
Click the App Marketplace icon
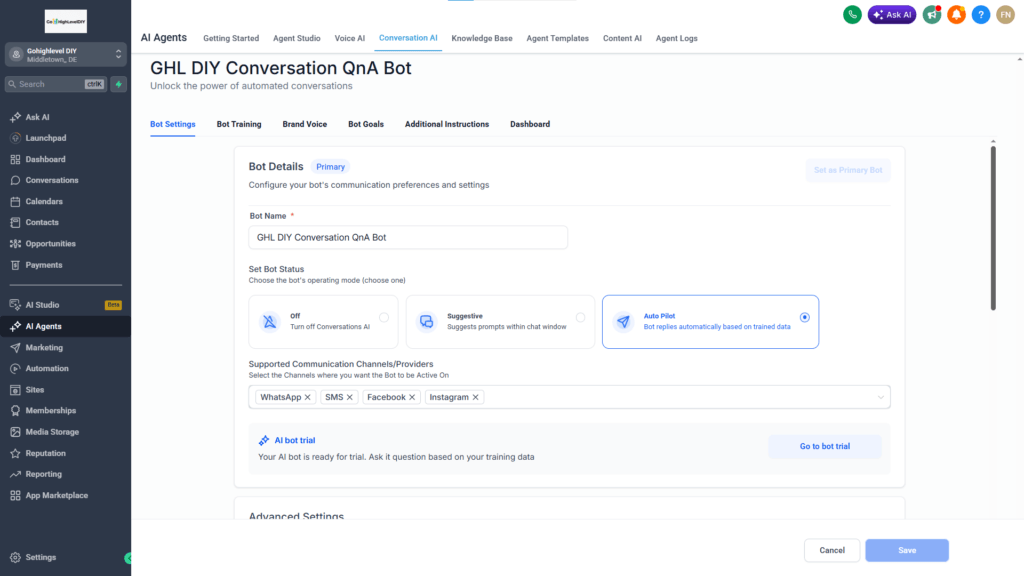point(16,496)
